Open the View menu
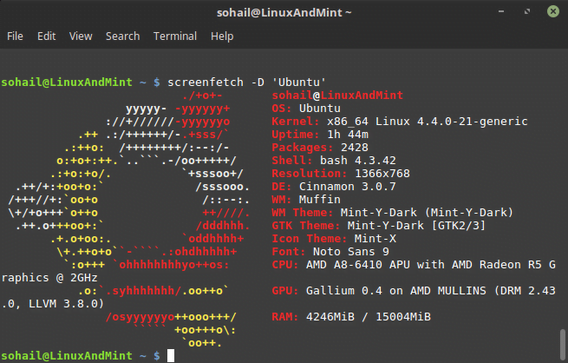 click(81, 36)
